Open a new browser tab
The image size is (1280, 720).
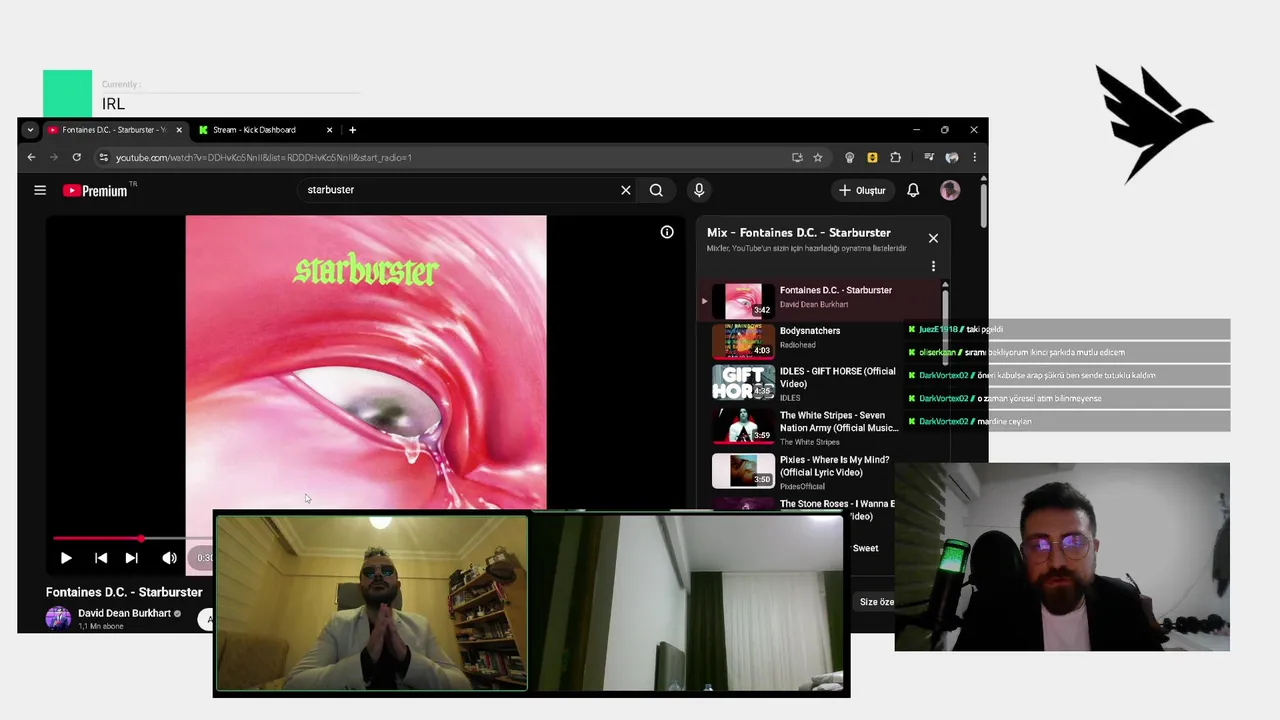(x=352, y=130)
